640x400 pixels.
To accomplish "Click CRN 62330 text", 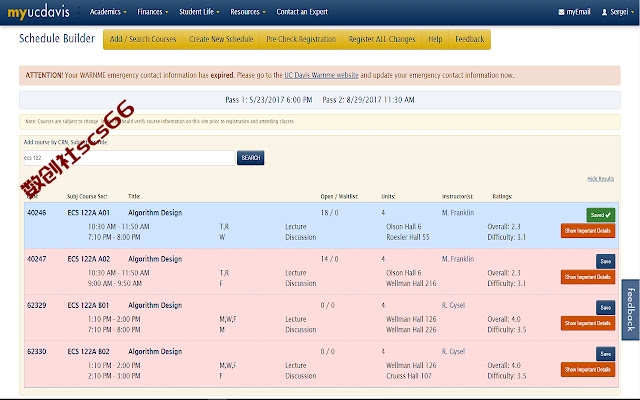I will [x=37, y=351].
